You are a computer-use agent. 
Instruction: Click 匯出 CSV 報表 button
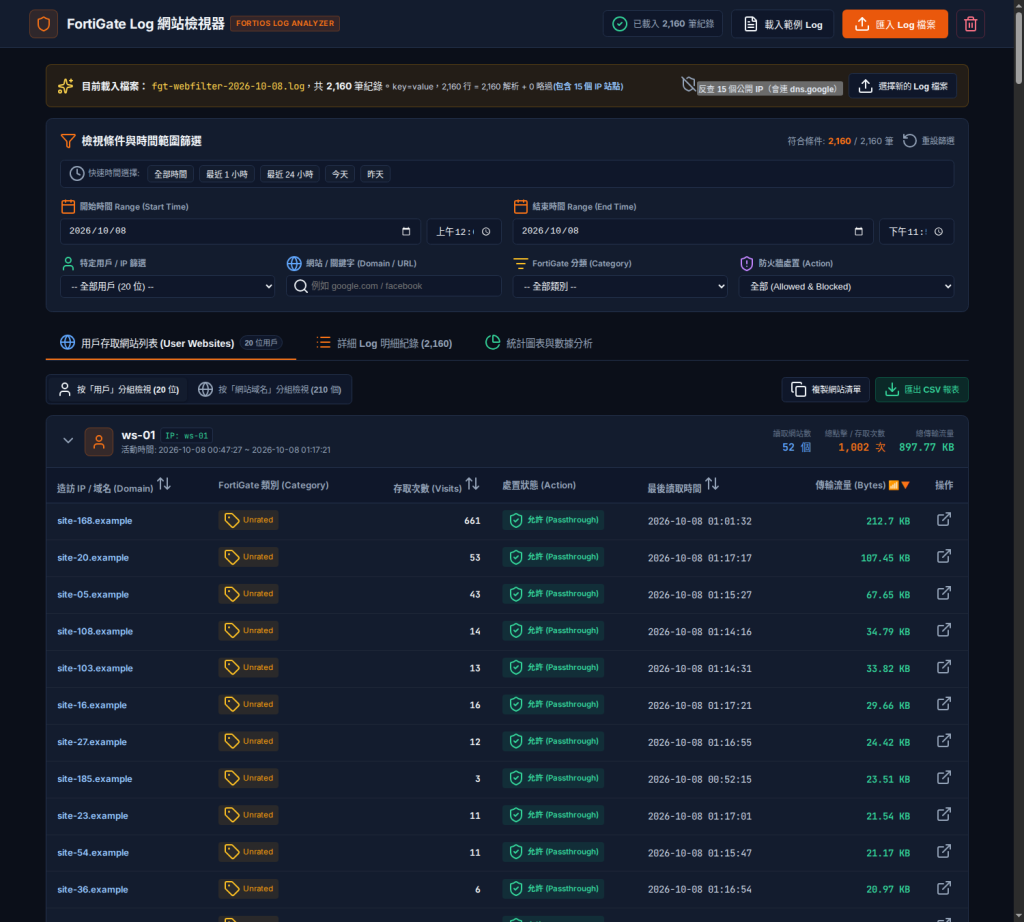pos(921,390)
